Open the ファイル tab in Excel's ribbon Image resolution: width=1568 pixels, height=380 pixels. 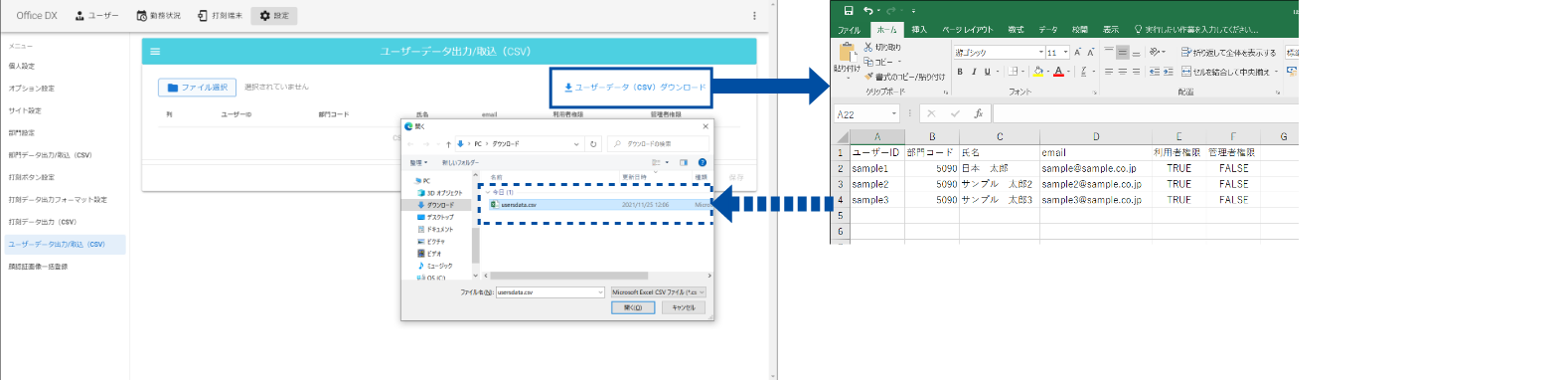point(849,30)
